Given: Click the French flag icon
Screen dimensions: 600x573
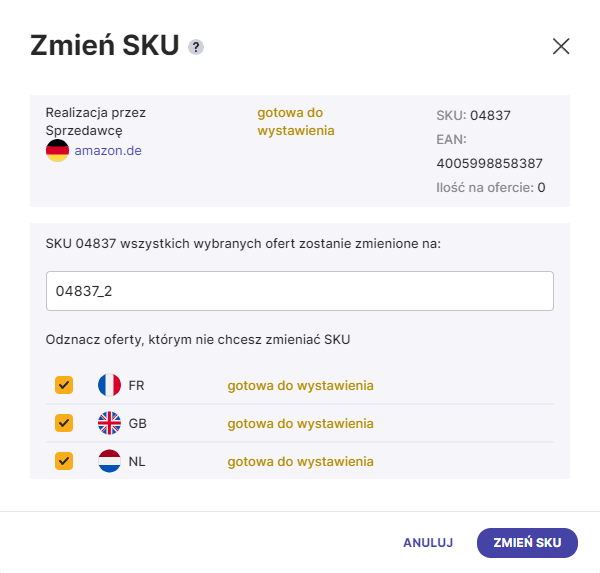Looking at the screenshot, I should click(x=109, y=385).
